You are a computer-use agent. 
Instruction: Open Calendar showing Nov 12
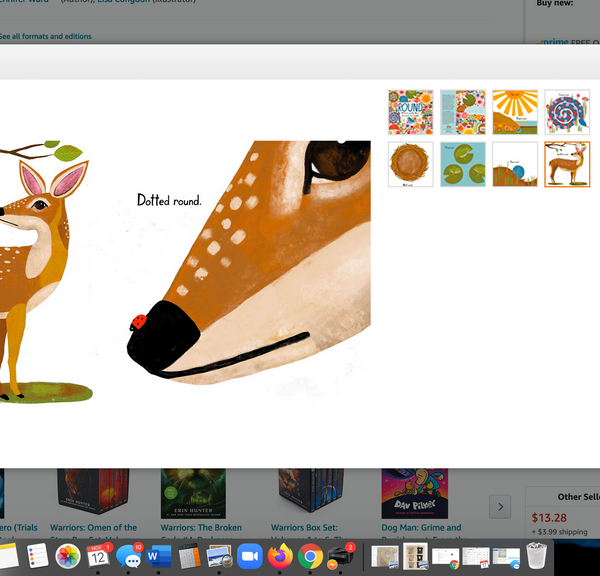pos(98,556)
